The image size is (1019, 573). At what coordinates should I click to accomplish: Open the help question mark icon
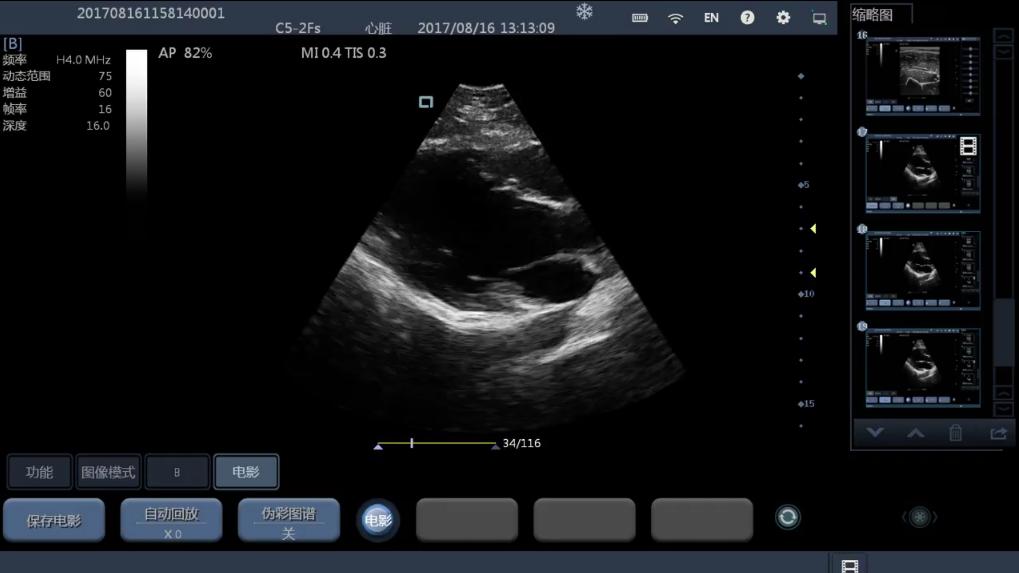pos(747,18)
